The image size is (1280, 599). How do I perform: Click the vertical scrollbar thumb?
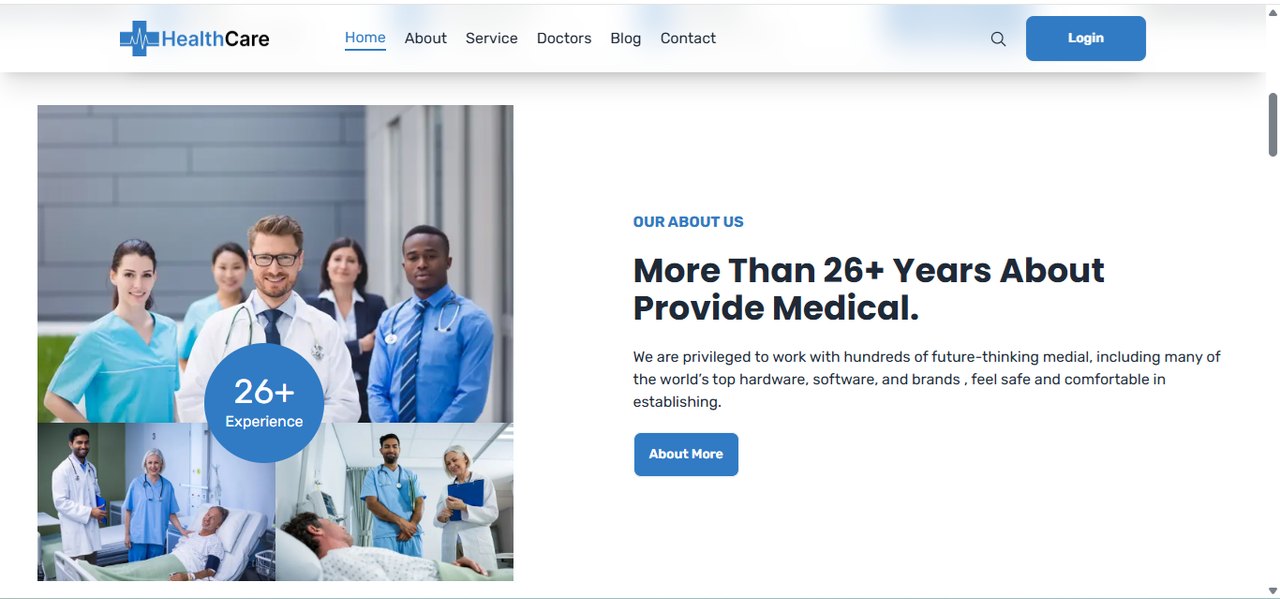click(x=1273, y=125)
